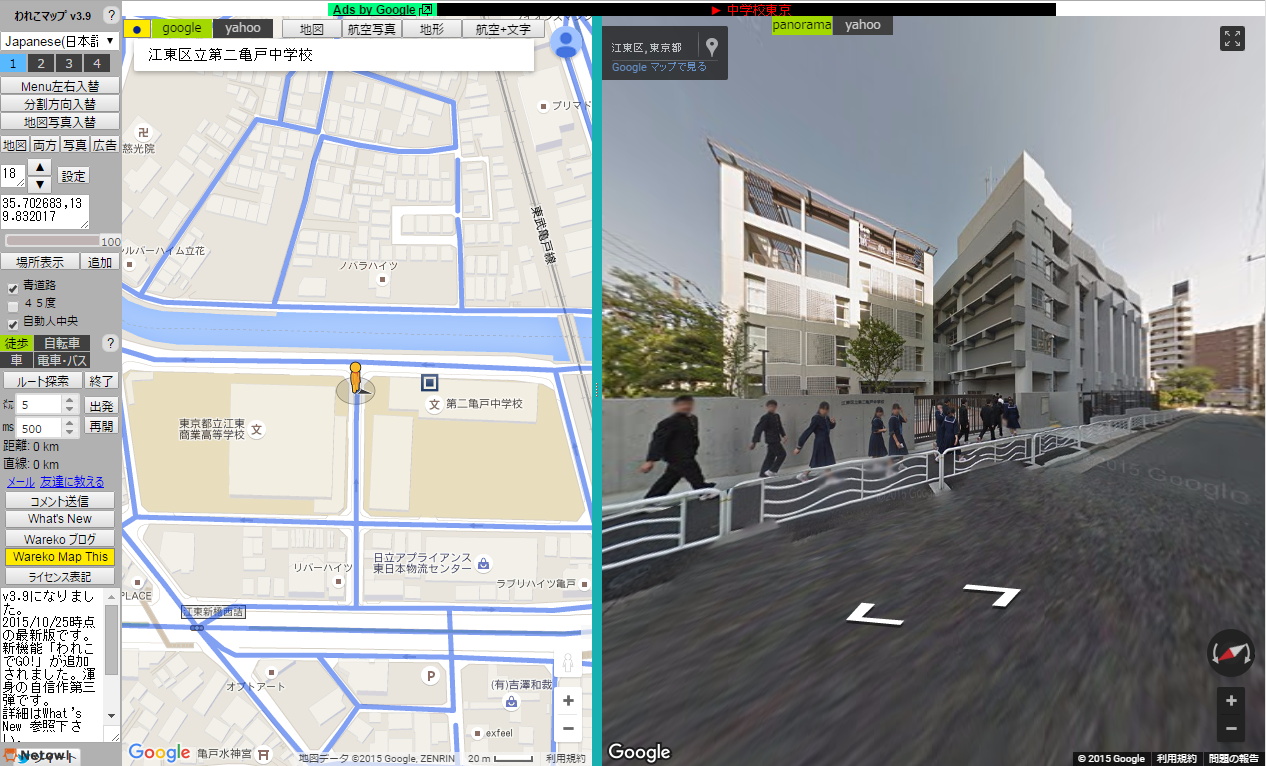Adjust the 100 percent slider bar
The image size is (1266, 766).
[53, 241]
